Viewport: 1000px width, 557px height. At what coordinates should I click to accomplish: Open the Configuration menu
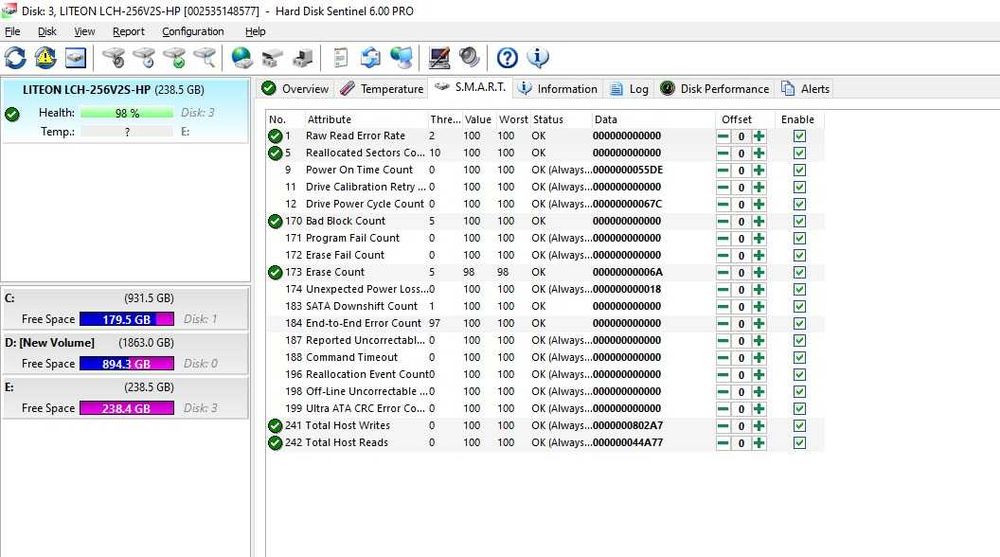click(x=193, y=31)
